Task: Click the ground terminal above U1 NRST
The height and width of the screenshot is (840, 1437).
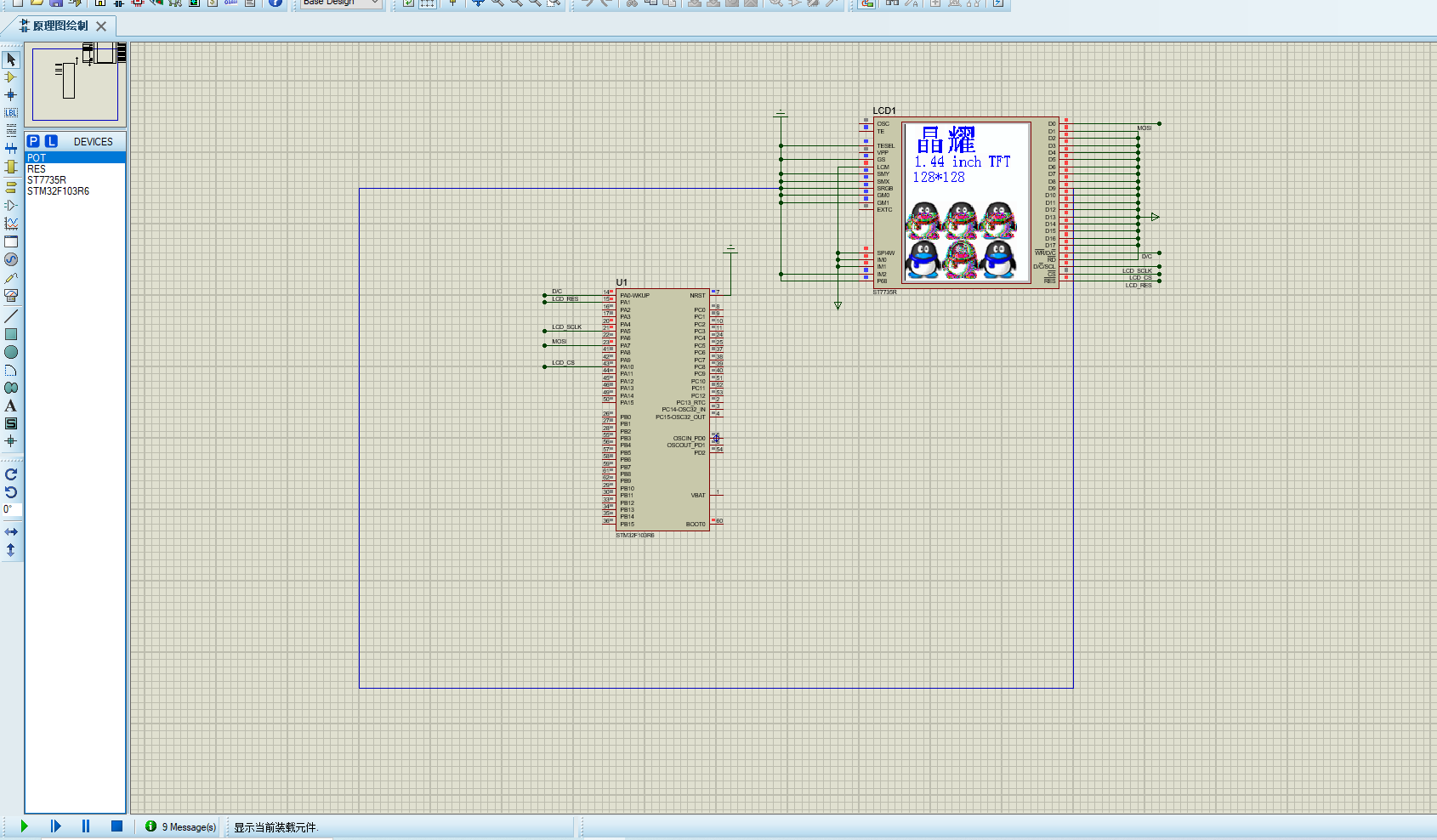Action: coord(730,249)
